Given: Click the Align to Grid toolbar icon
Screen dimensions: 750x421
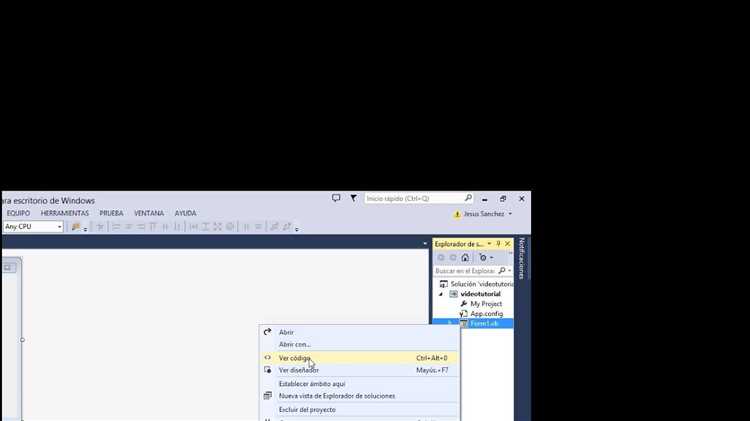Looking at the screenshot, I should tap(100, 227).
